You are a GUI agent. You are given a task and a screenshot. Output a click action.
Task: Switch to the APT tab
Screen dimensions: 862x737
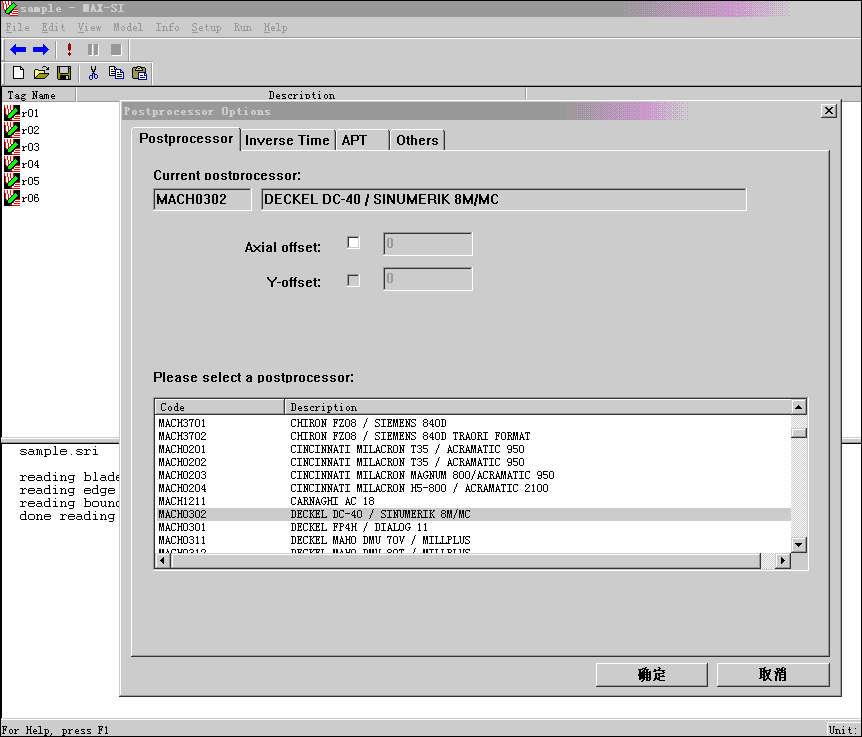pos(362,140)
